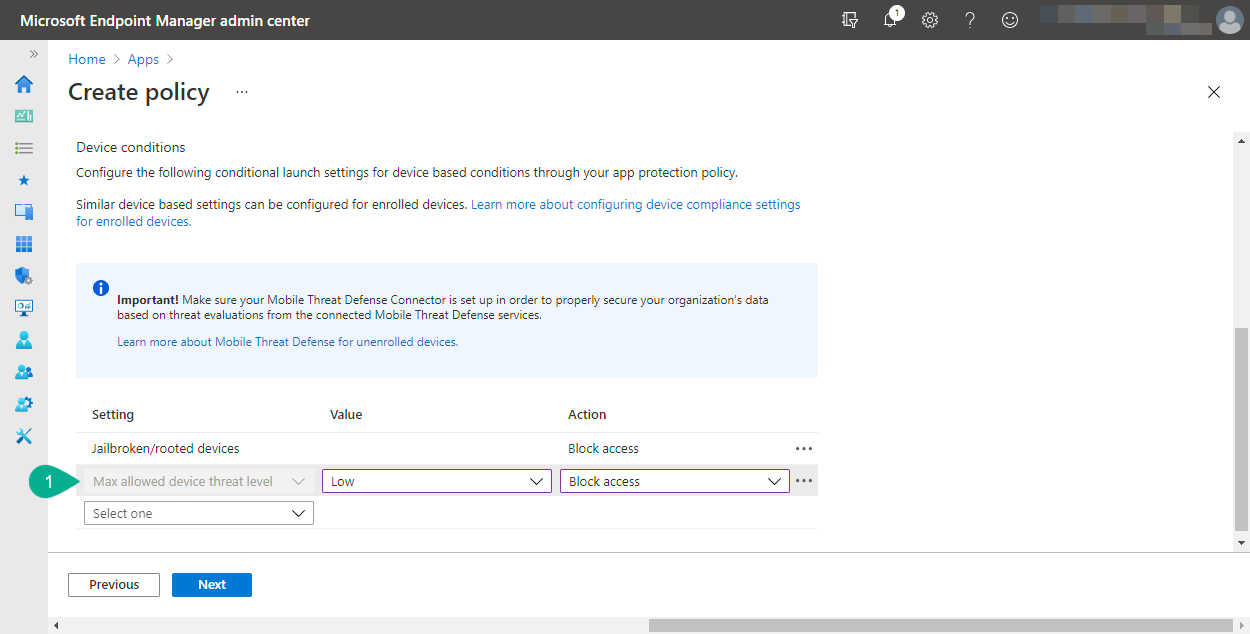Open notifications from the bell icon
The height and width of the screenshot is (634, 1250).
point(890,20)
